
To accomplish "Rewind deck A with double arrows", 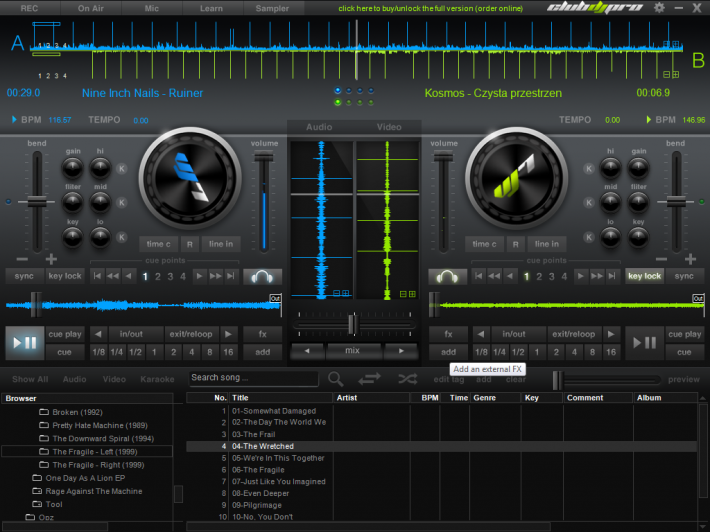I will [113, 276].
